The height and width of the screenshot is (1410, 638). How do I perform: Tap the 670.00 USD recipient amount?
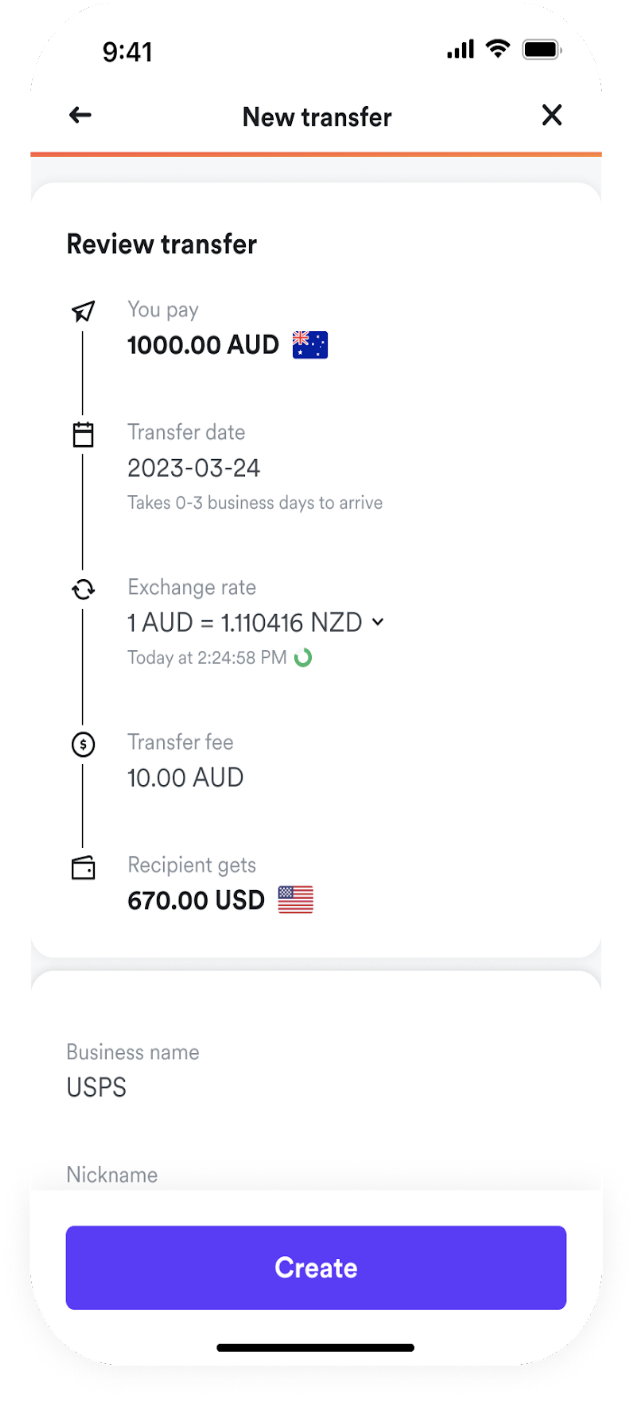click(196, 900)
